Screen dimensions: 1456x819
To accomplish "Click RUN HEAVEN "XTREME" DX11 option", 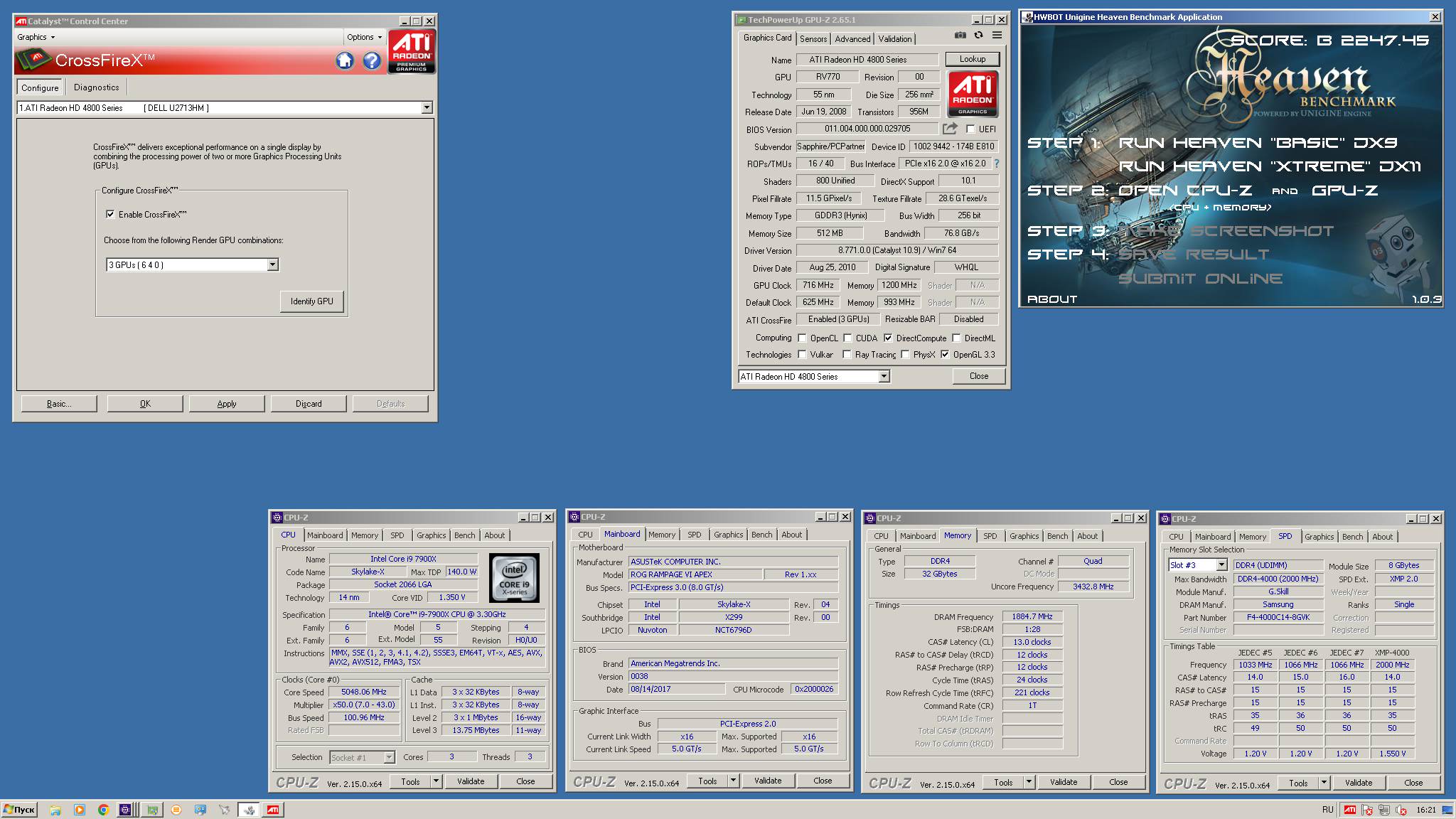I will tap(1270, 166).
